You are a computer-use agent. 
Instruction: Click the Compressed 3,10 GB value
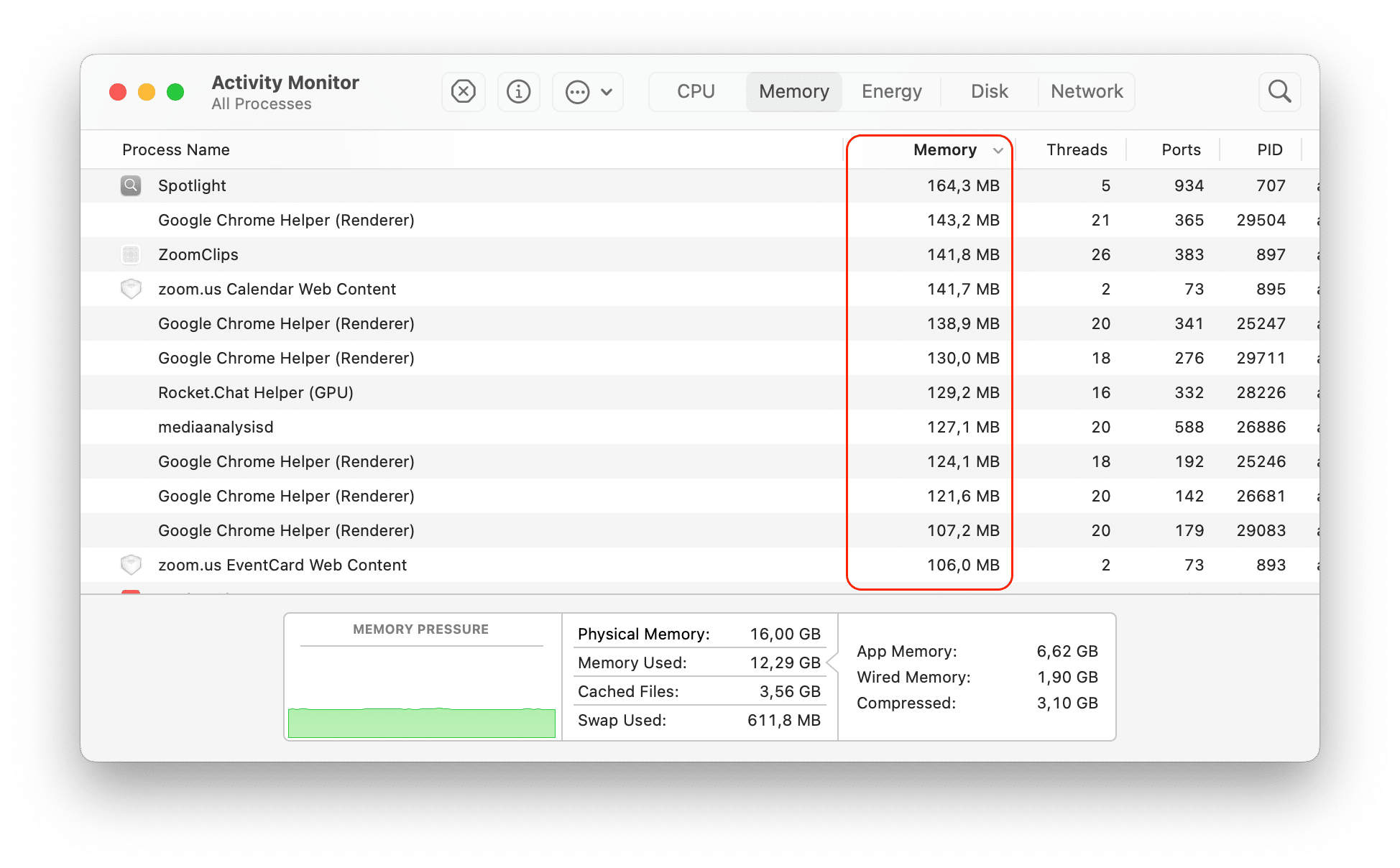click(1067, 703)
